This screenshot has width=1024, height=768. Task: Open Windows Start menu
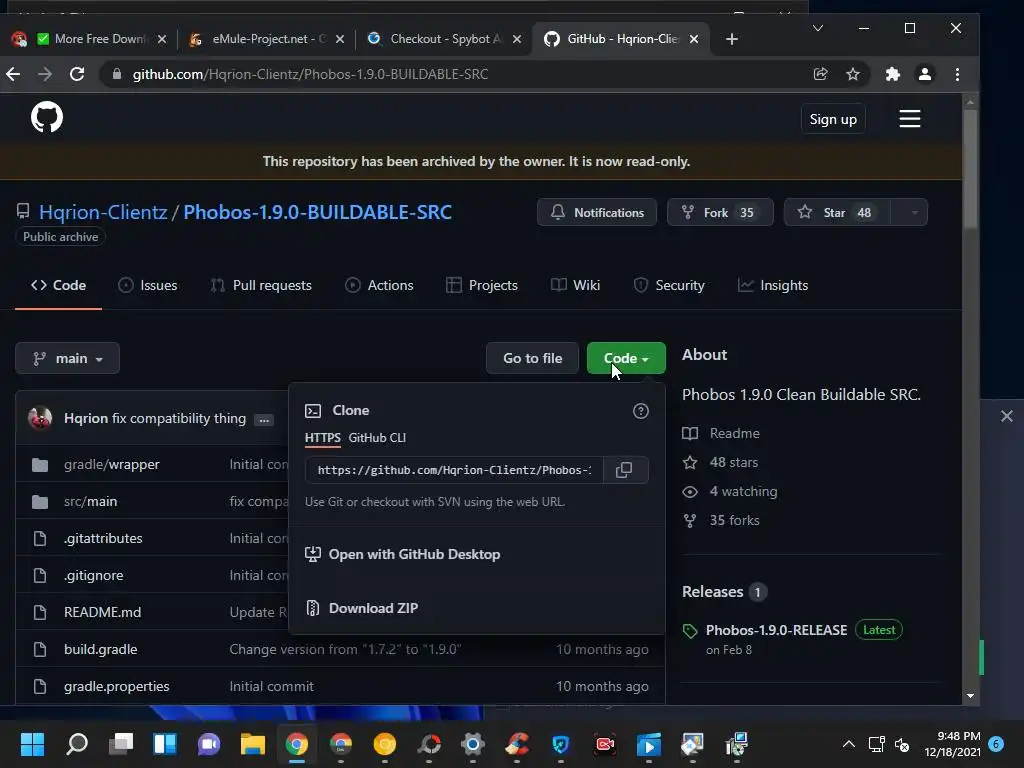pos(32,744)
